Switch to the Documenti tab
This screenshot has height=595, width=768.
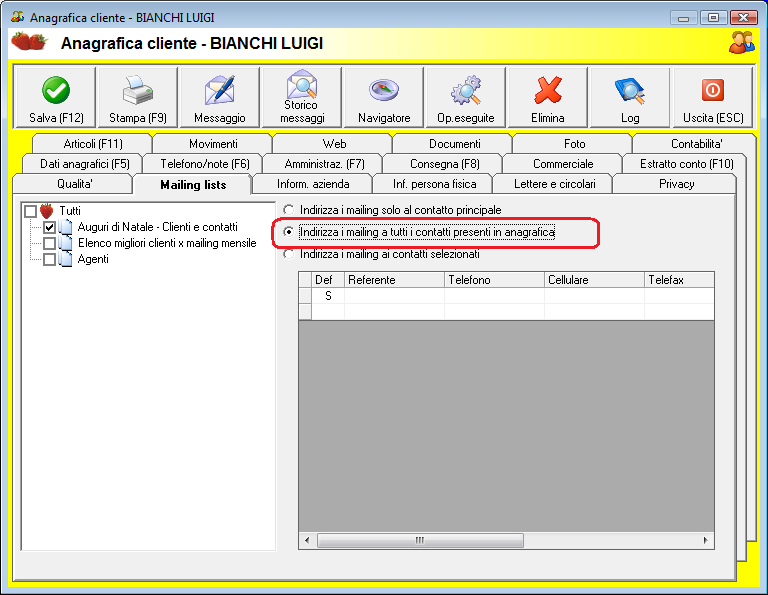point(455,143)
